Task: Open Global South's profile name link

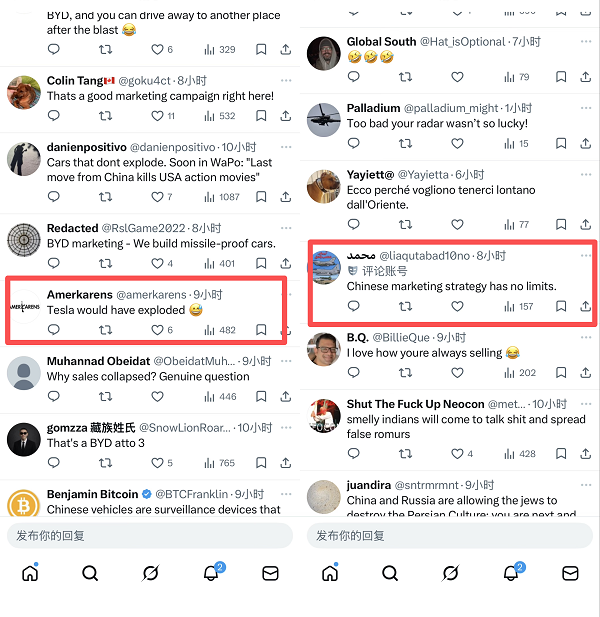Action: point(381,42)
